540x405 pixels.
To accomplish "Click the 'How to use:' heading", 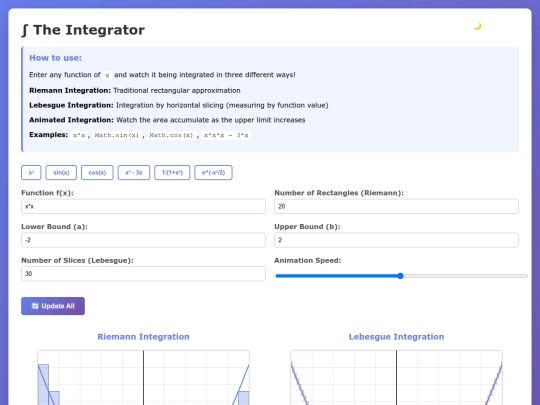I will click(x=55, y=58).
